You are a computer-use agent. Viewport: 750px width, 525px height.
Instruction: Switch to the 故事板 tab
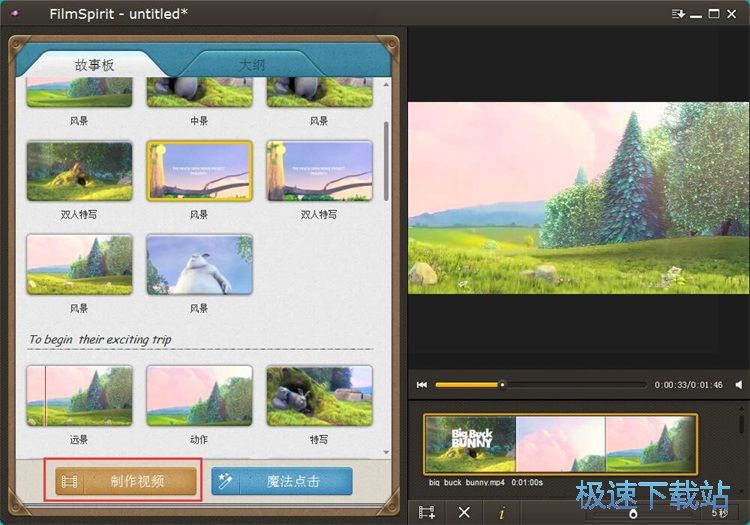coord(94,65)
